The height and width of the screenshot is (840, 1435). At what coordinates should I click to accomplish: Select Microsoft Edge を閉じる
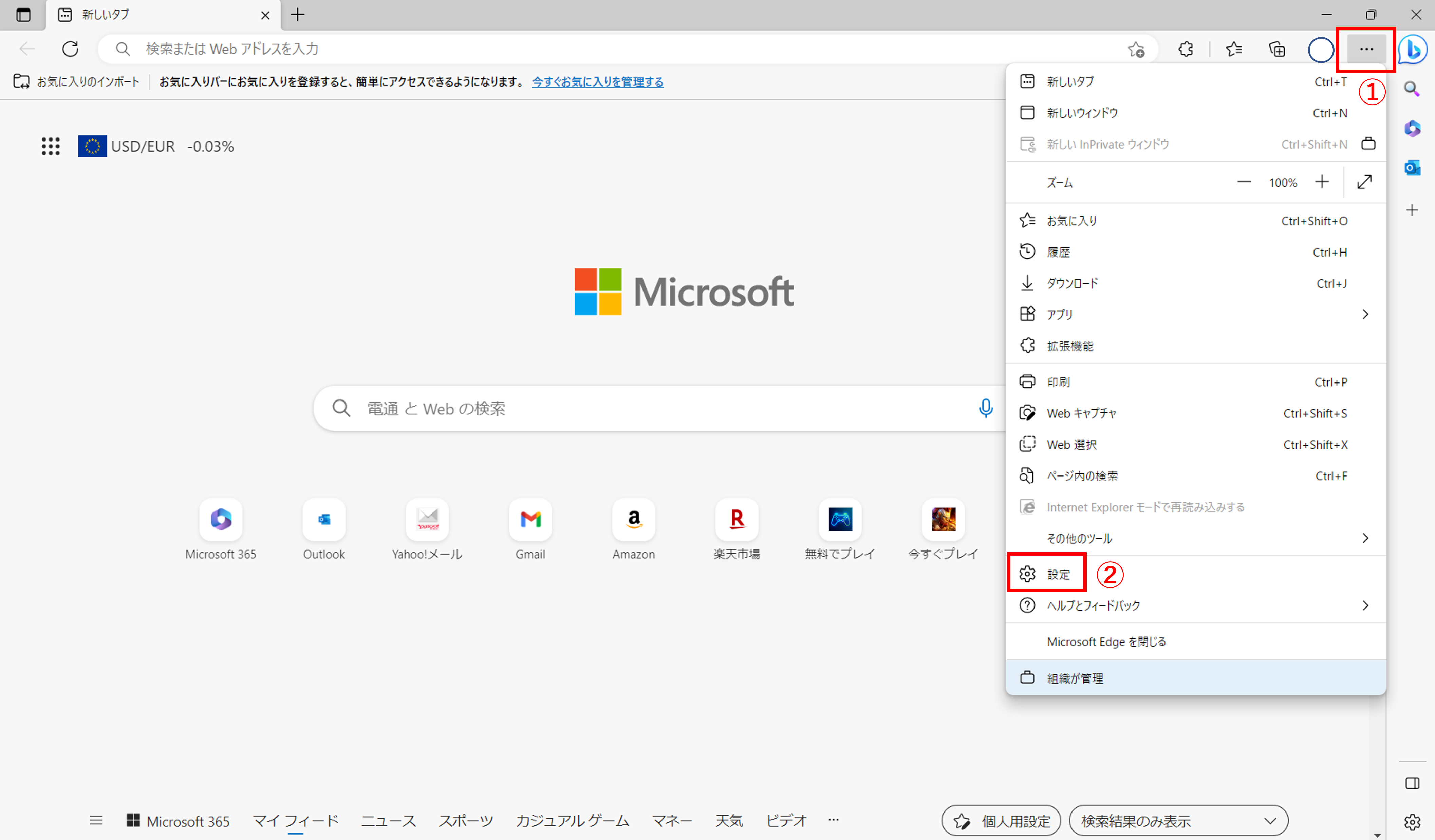[1195, 642]
